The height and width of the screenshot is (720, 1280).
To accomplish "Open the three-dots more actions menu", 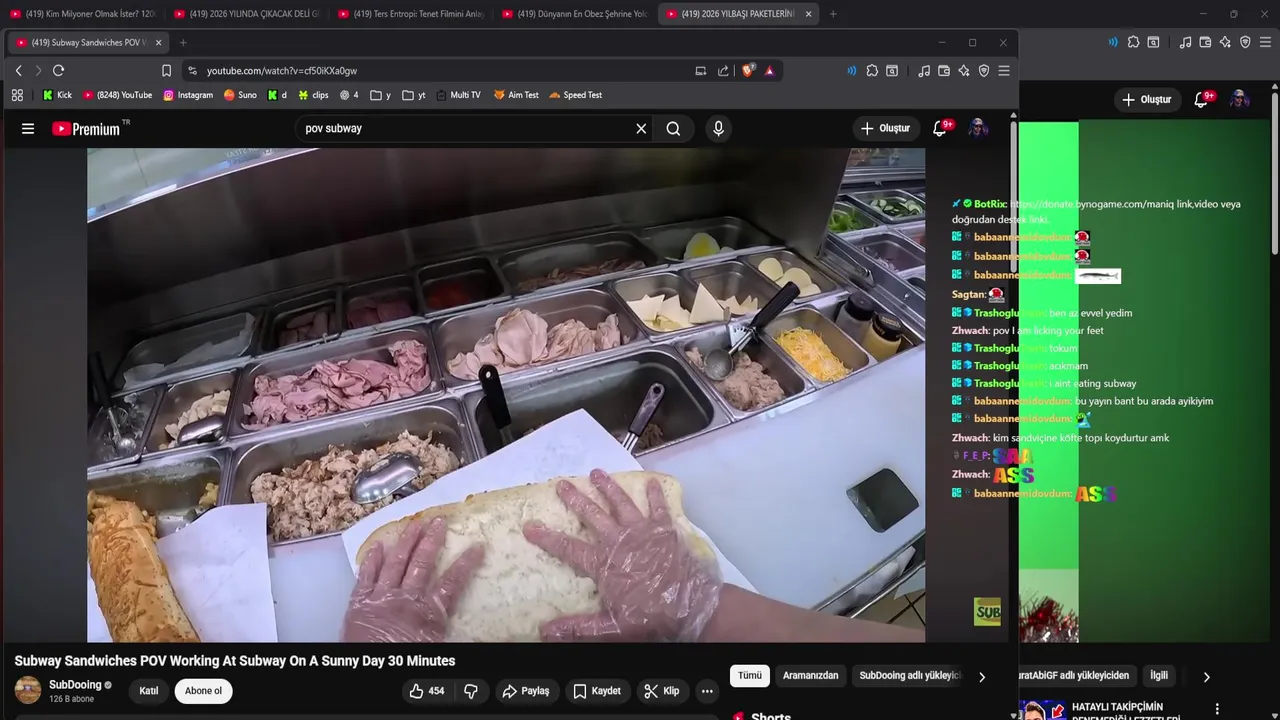I will pos(707,691).
